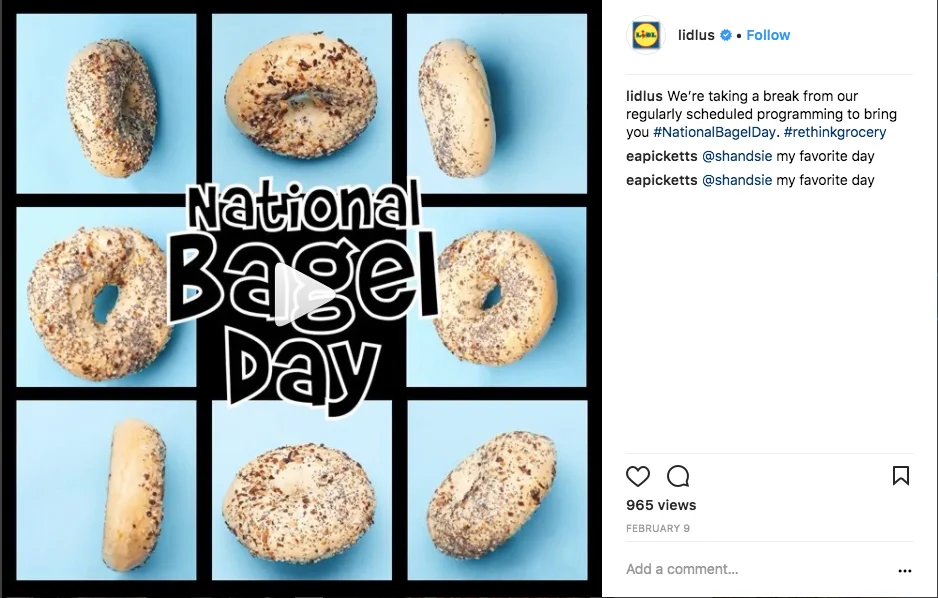Open the #rethinkgrocery hashtag
938x598 pixels.
click(x=834, y=132)
